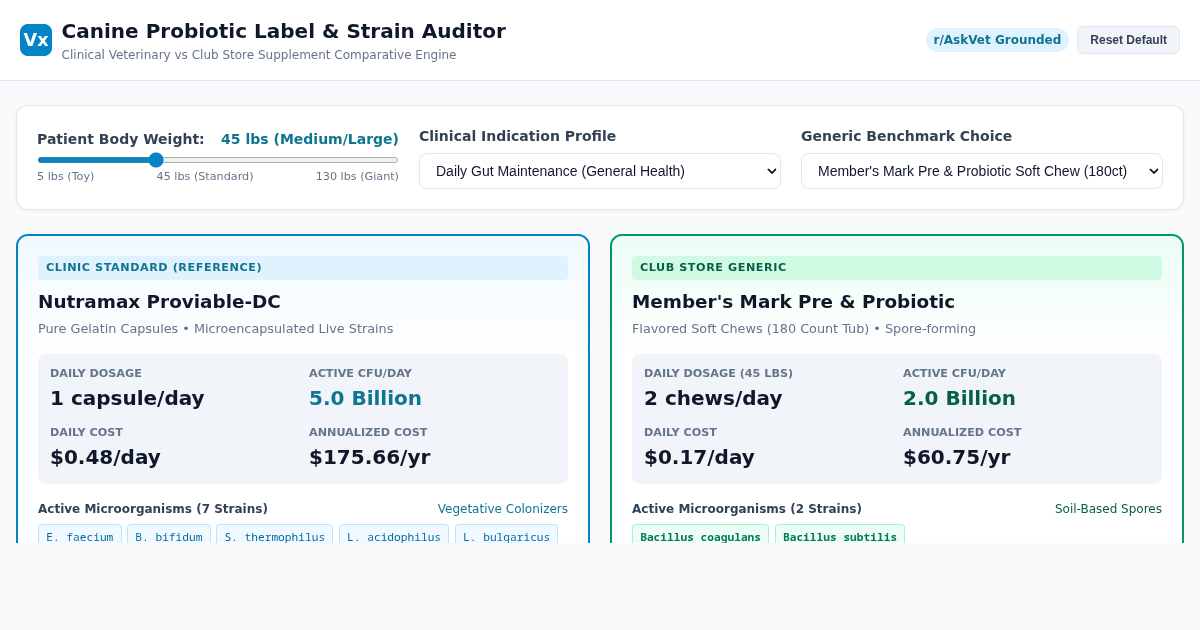This screenshot has height=630, width=1200.
Task: Click the $175.66/yr annualized cost
Action: click(369, 457)
